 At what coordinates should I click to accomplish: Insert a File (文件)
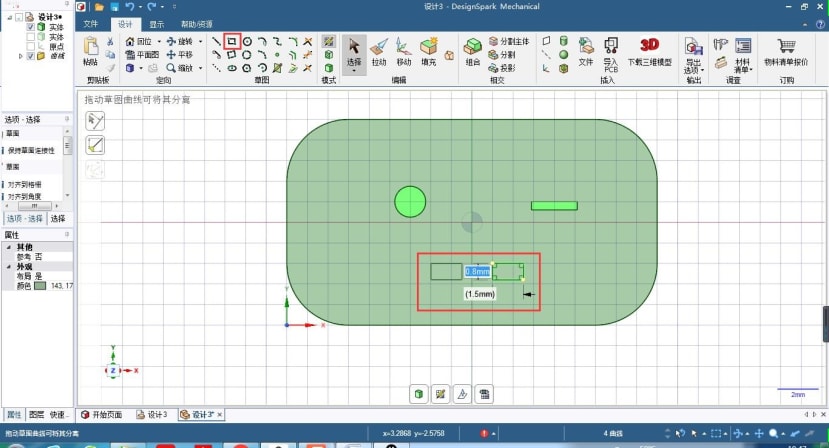coord(586,52)
